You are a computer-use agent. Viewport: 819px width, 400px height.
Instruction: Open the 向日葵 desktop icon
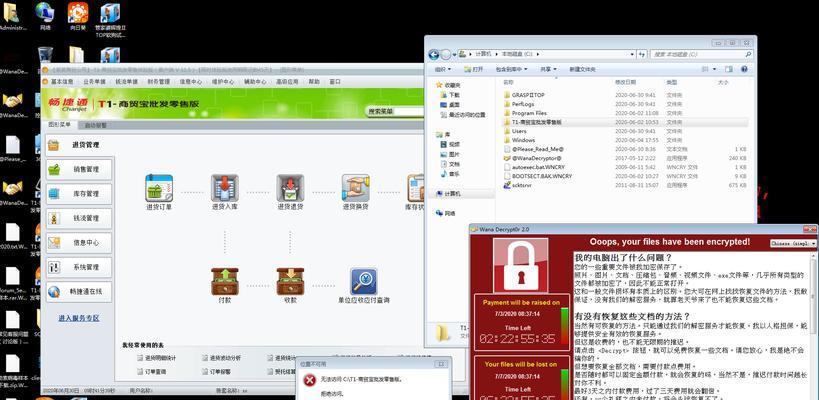click(78, 16)
